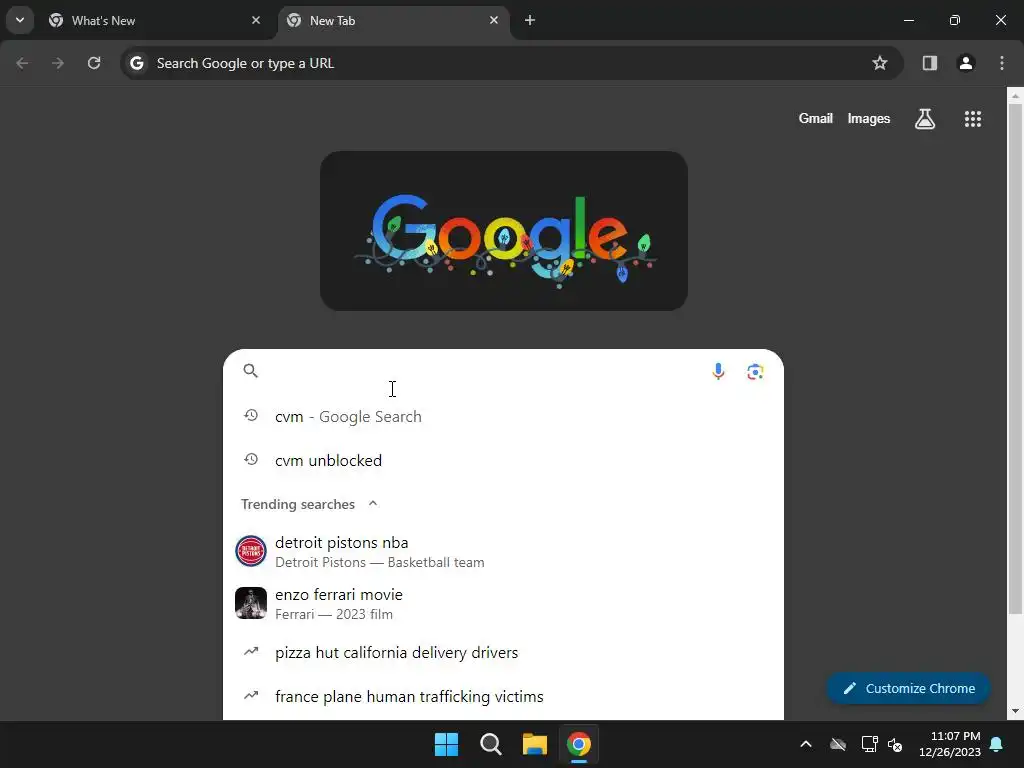Click the Ferrari film poster thumbnail

pyautogui.click(x=251, y=603)
